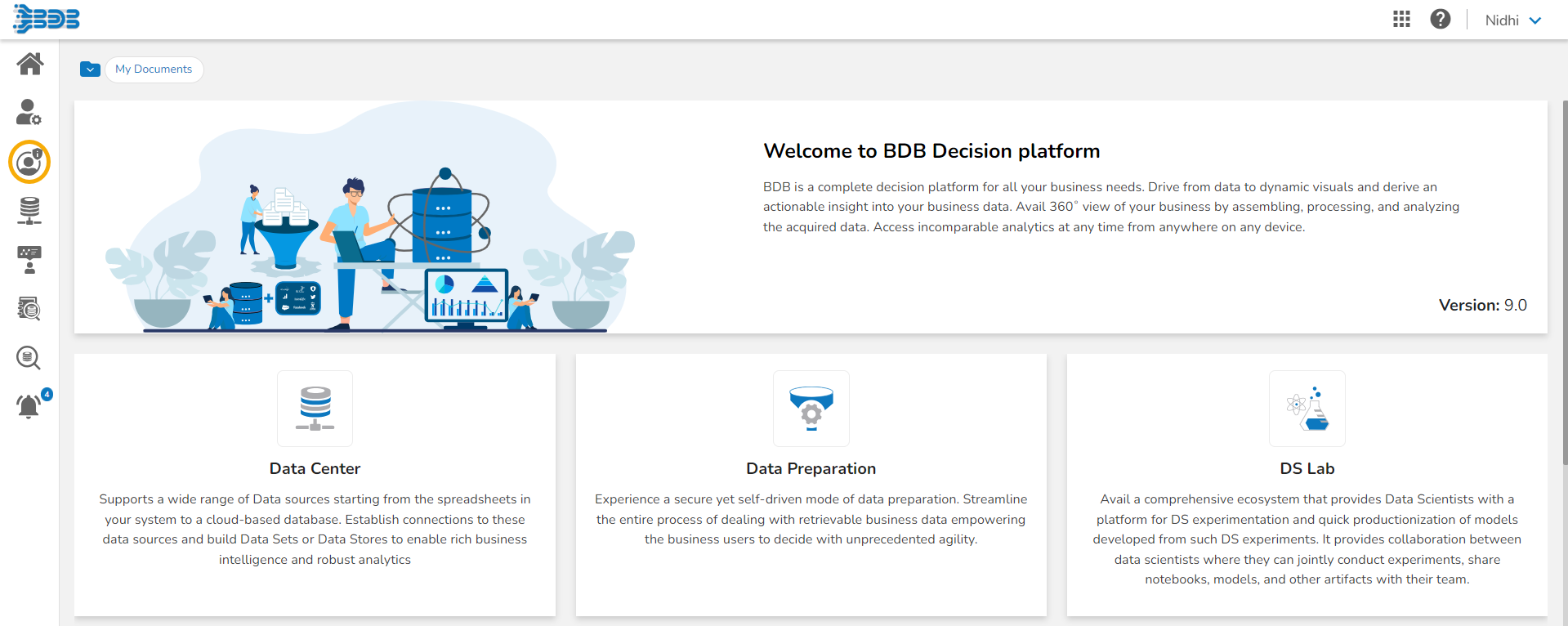
Task: Open the DS Lab card title
Action: coord(1307,469)
